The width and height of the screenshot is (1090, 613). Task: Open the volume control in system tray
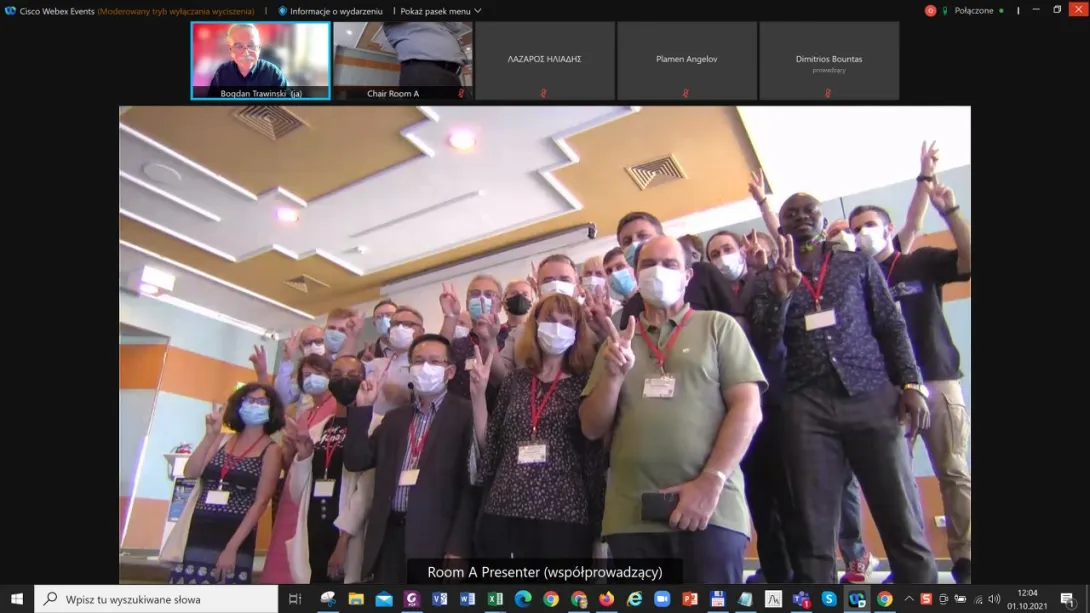pyautogui.click(x=994, y=599)
